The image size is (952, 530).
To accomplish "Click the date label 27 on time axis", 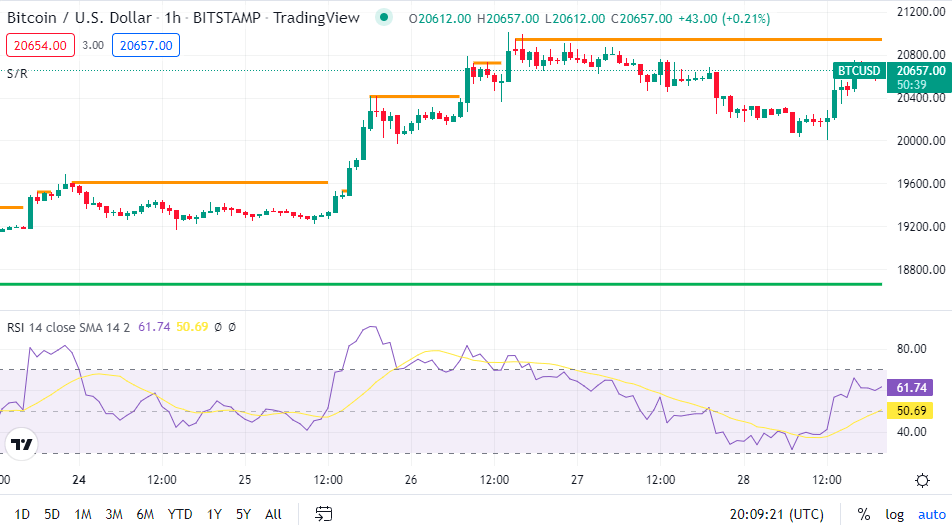I will tap(577, 480).
